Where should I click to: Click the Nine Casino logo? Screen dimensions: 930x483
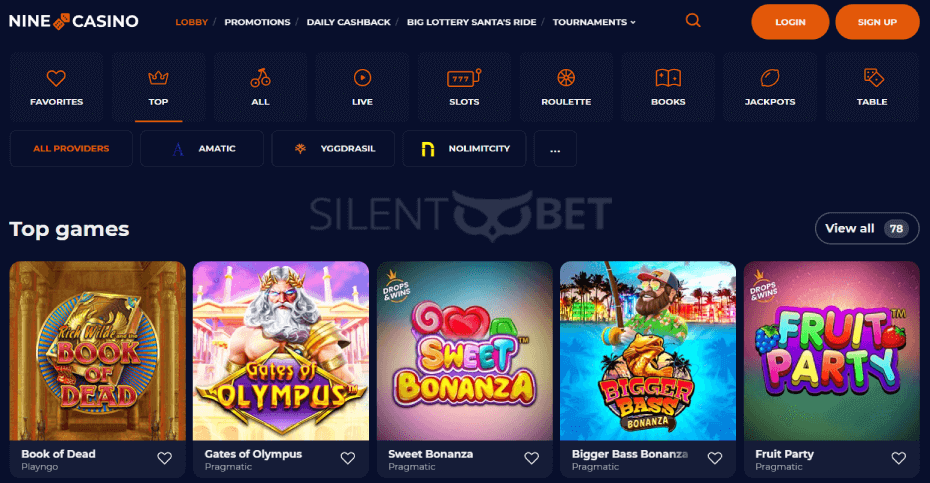[x=74, y=21]
